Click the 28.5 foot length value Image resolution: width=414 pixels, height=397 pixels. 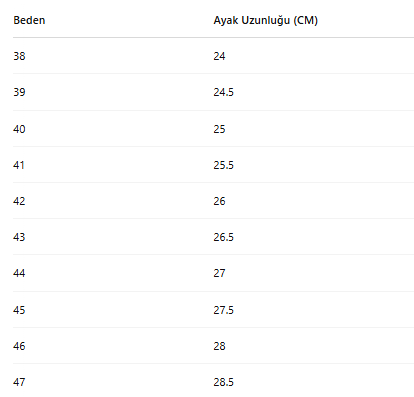pos(224,382)
